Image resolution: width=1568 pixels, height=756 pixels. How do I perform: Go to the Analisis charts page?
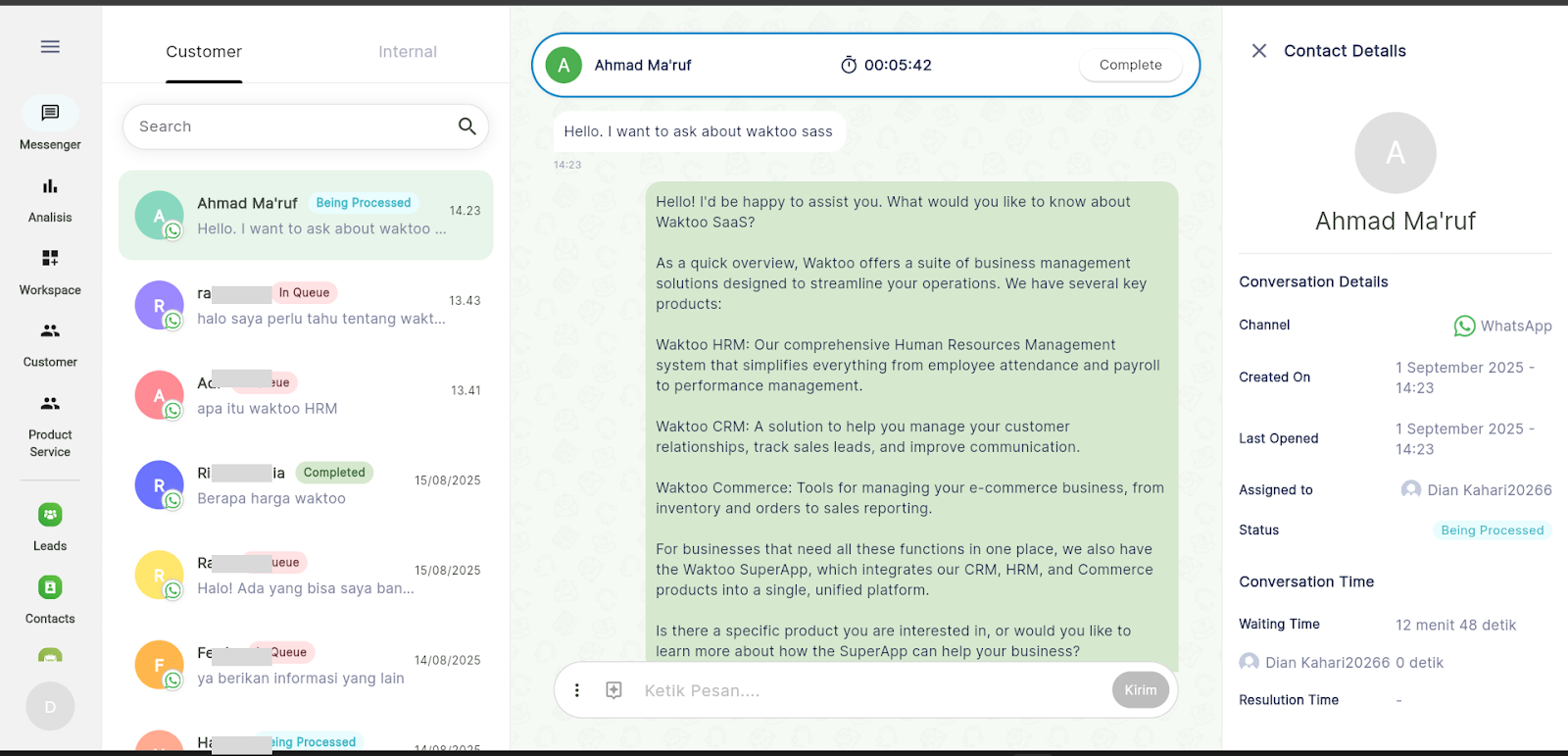point(50,186)
